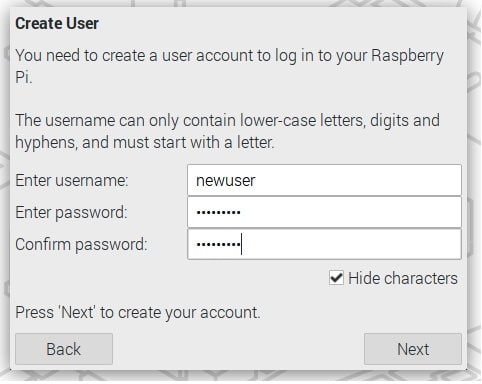Viewport: 482px width, 384px height.
Task: Tick the Hide characters checkbox
Action: coord(336,277)
